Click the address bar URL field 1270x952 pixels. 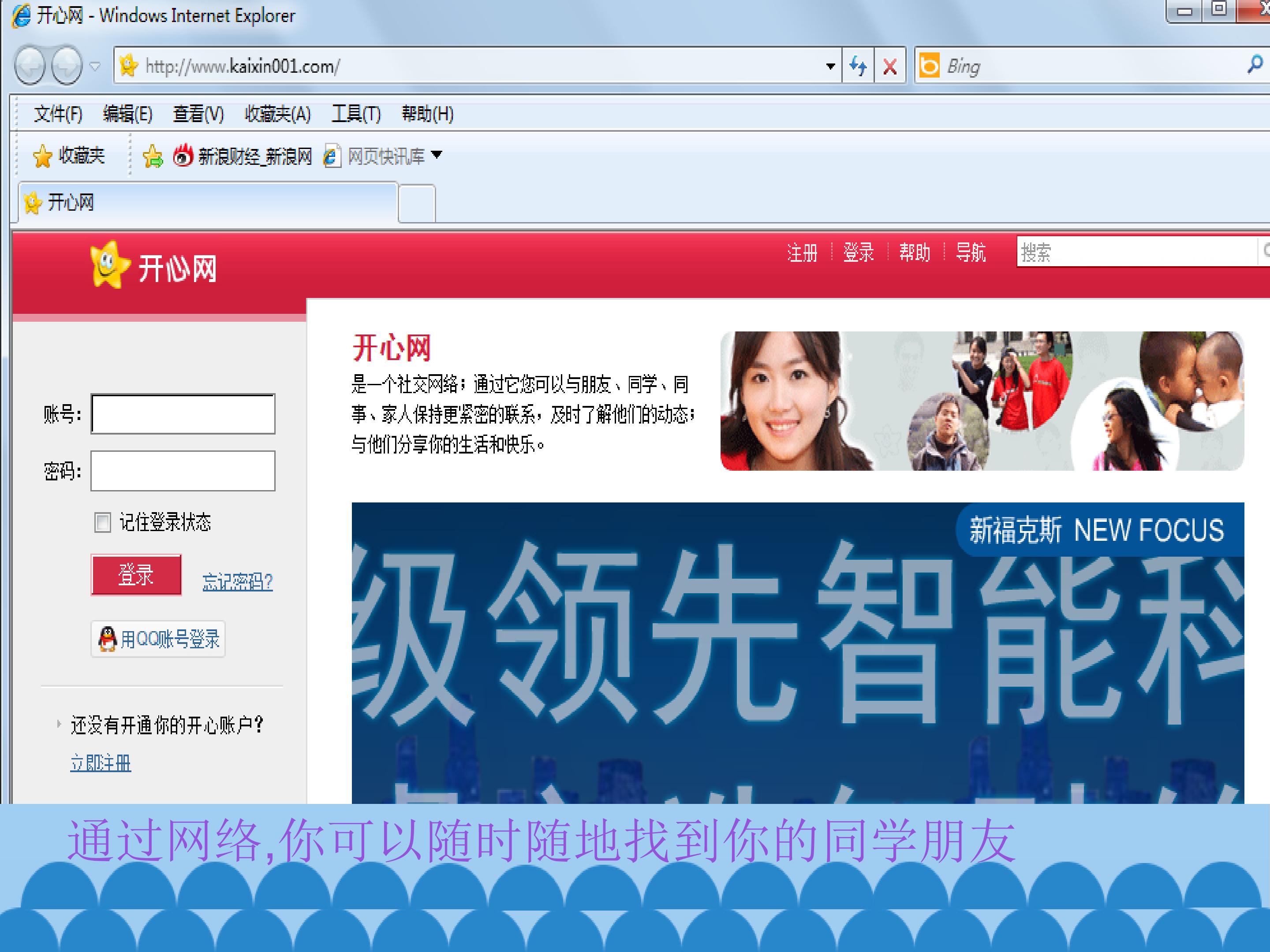click(x=477, y=66)
